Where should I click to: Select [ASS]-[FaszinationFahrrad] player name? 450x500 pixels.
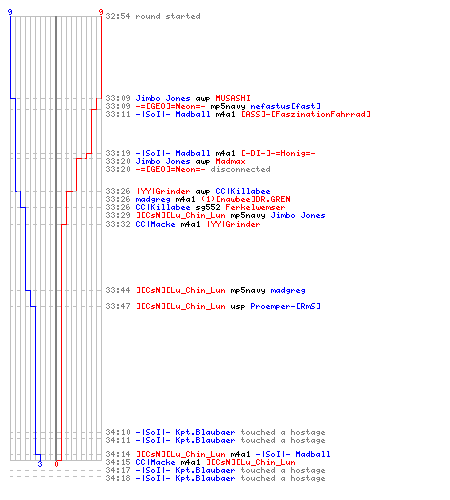(x=306, y=114)
